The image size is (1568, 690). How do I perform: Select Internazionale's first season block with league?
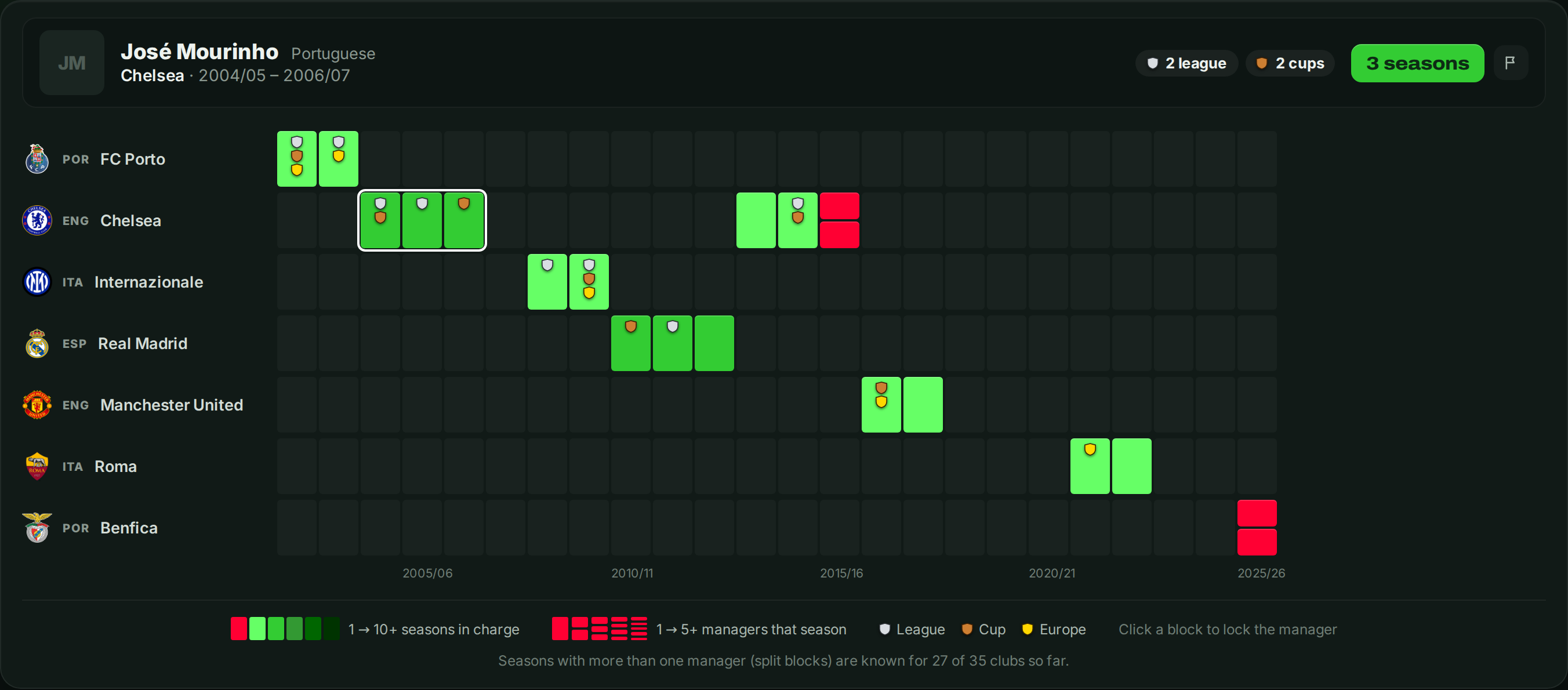[547, 282]
